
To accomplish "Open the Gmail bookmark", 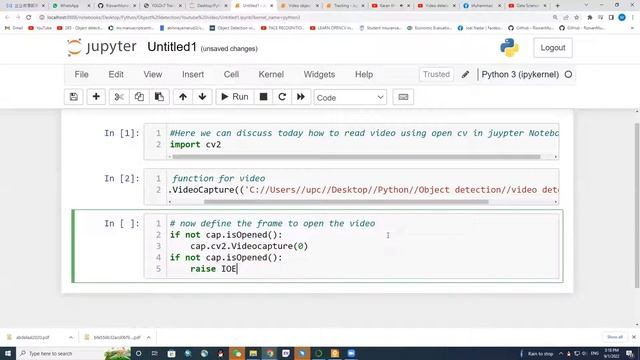I will (x=14, y=28).
